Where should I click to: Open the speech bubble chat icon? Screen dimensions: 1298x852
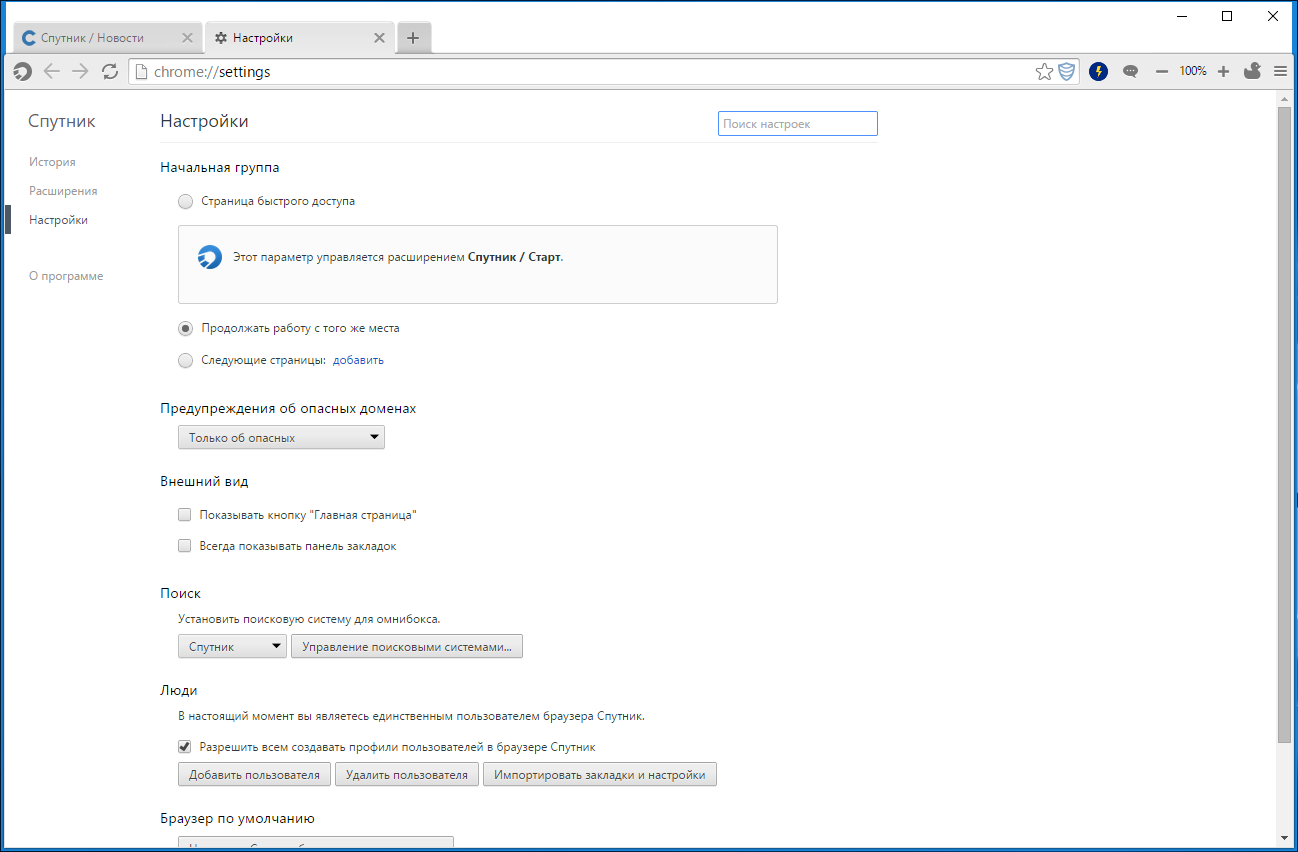coord(1131,71)
